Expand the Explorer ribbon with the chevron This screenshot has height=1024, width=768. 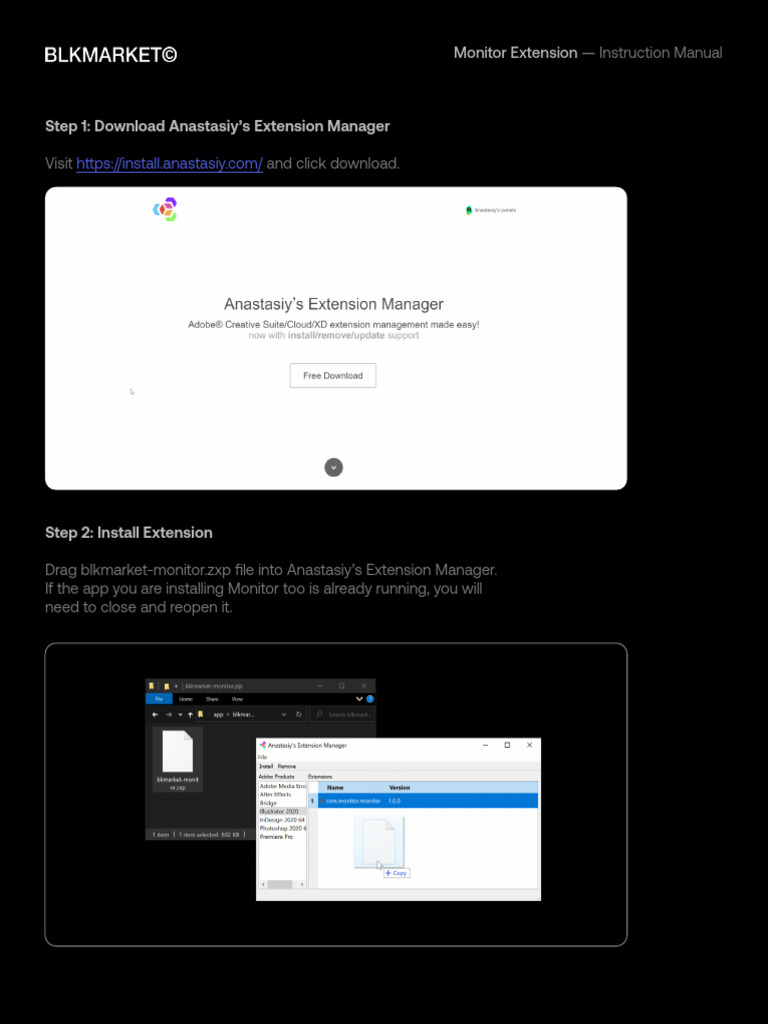click(359, 699)
